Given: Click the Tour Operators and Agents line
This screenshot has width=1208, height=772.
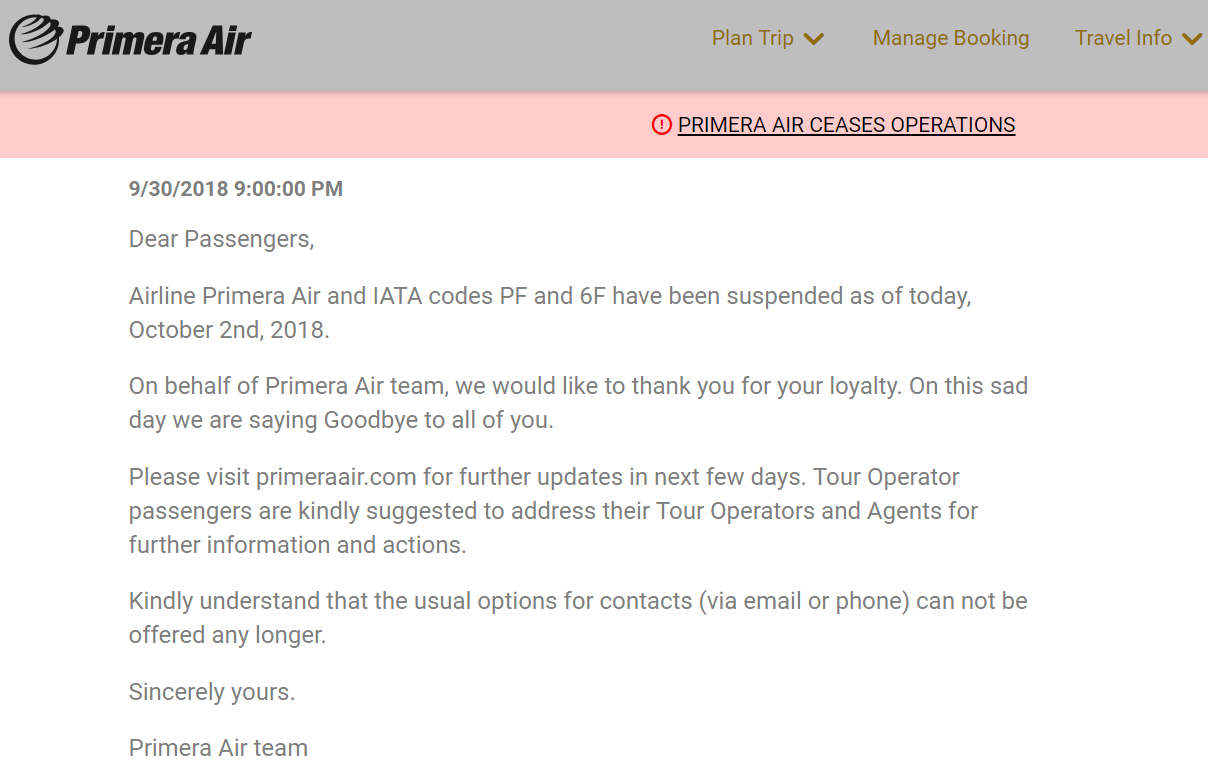Looking at the screenshot, I should point(553,511).
